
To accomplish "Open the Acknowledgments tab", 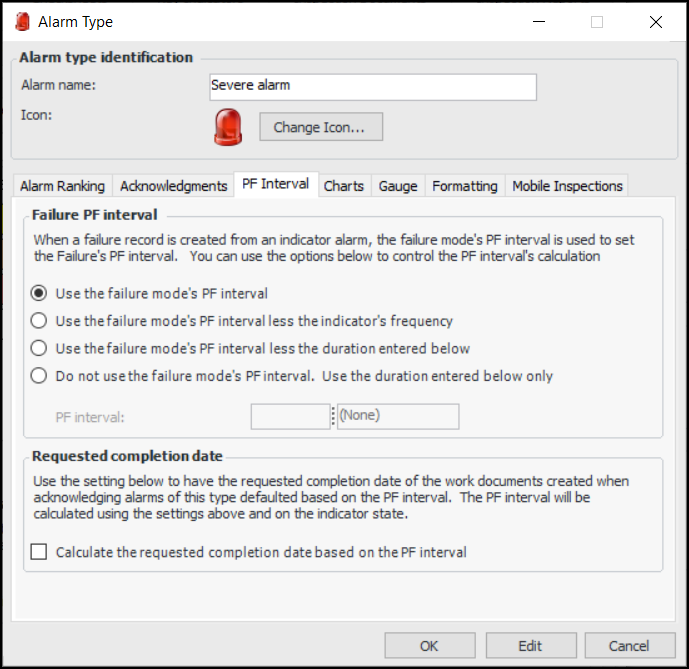I will pos(173,186).
